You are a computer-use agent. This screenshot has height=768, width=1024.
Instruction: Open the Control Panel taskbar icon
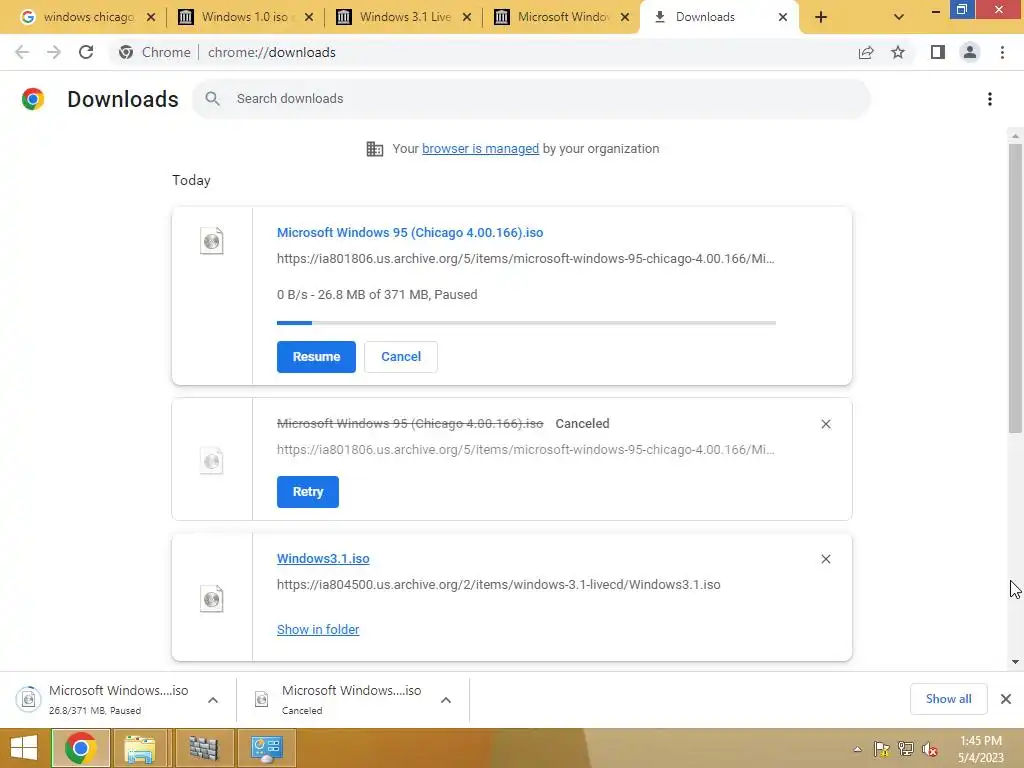click(266, 748)
